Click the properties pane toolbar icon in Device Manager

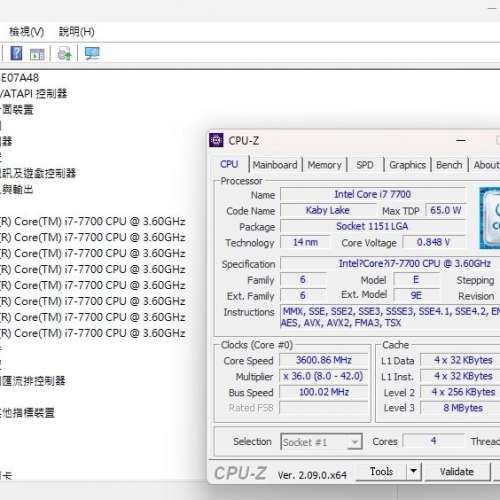coord(37,54)
